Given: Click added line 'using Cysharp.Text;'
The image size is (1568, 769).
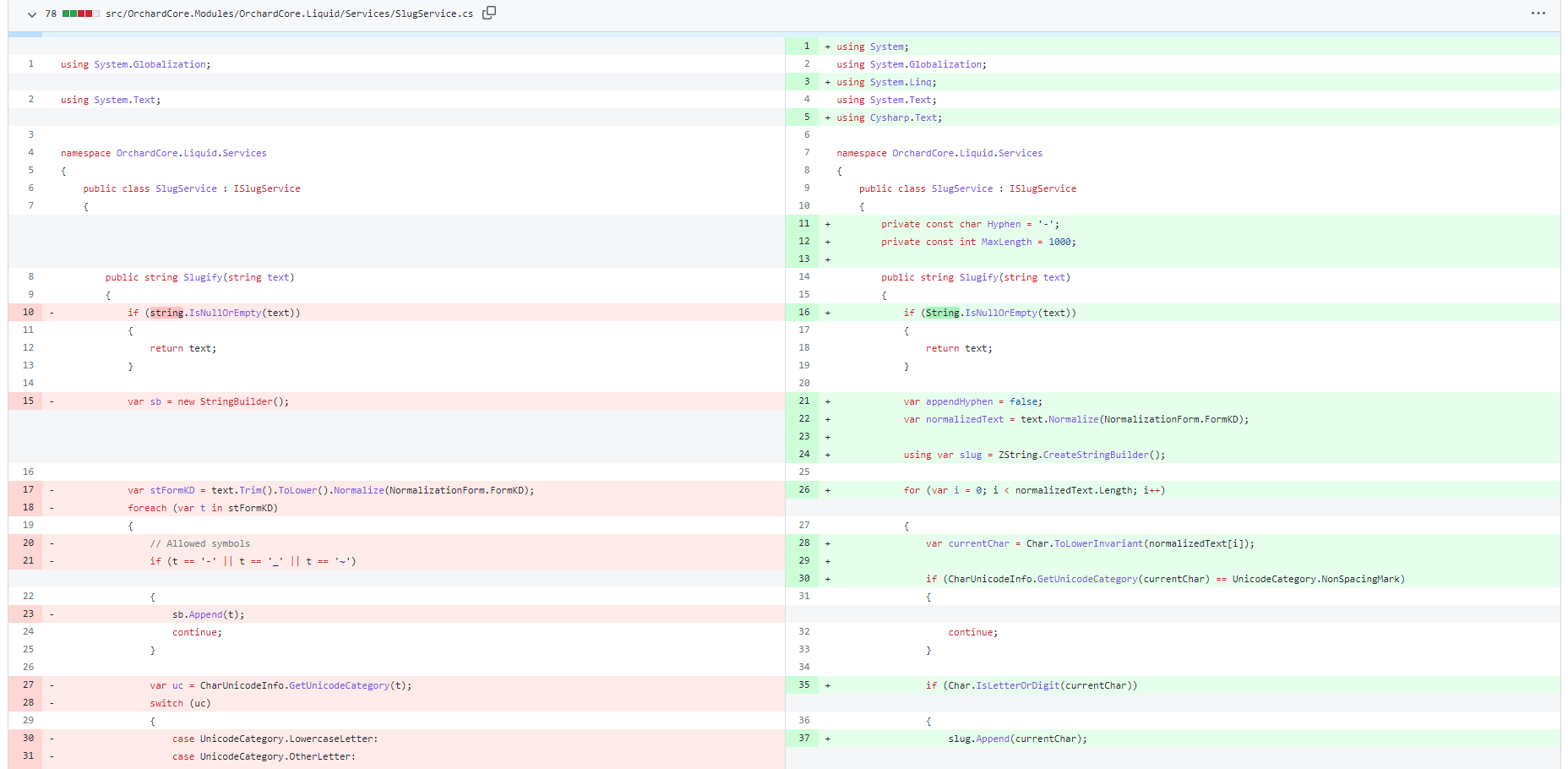Looking at the screenshot, I should [889, 117].
